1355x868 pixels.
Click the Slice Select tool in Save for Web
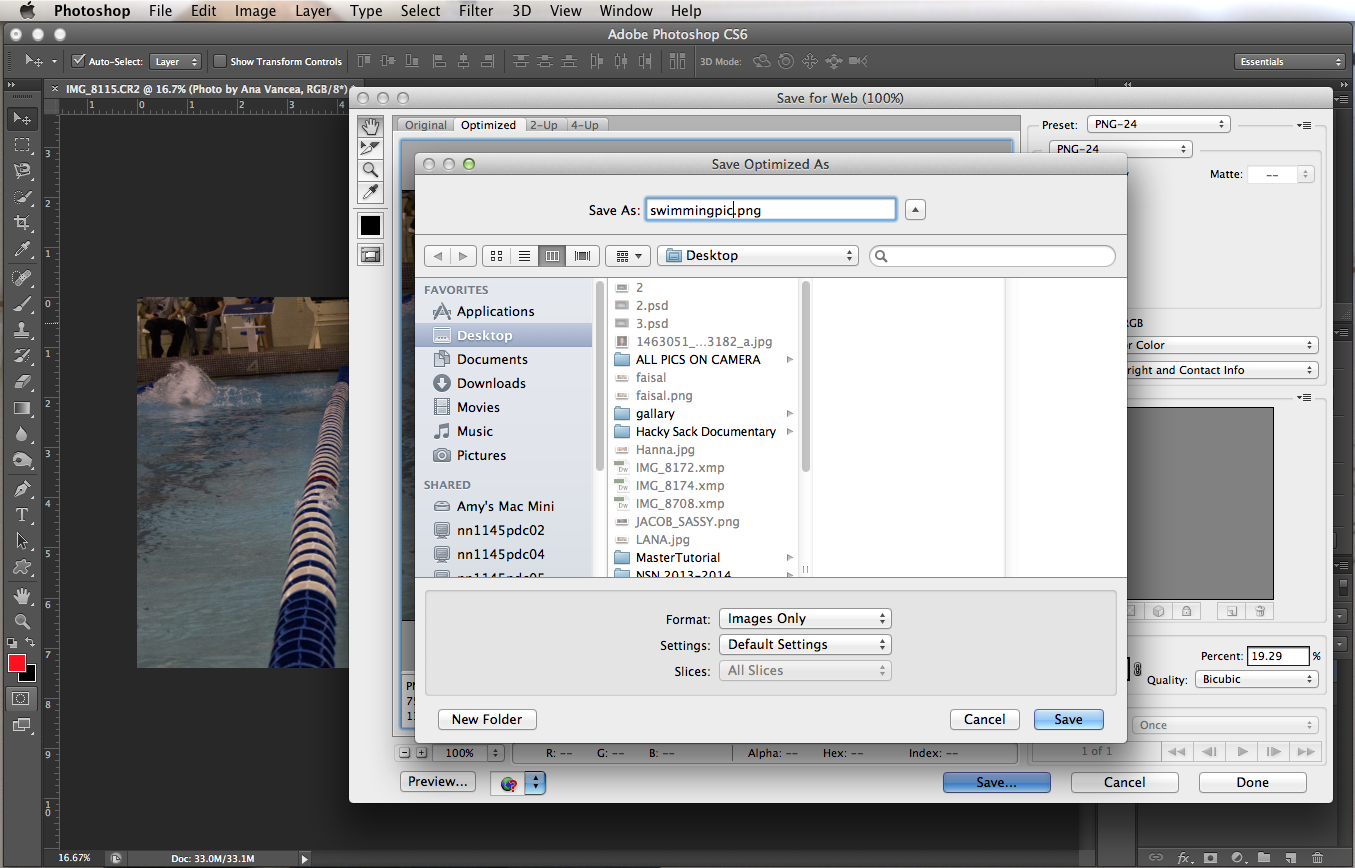point(370,148)
